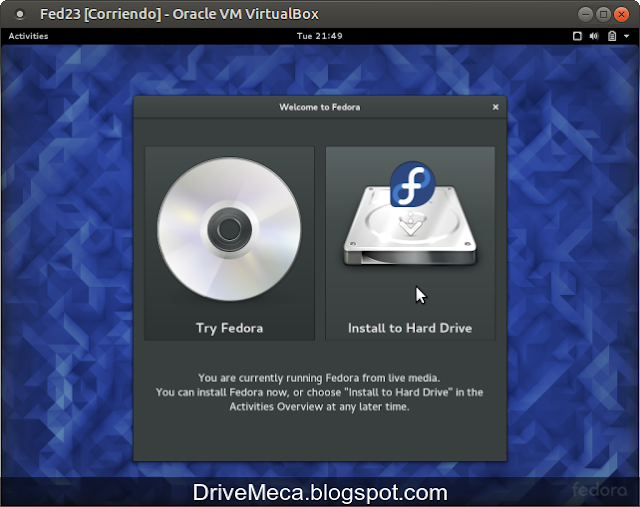The image size is (640, 507).
Task: Click the battery icon in top bar
Action: 612,36
